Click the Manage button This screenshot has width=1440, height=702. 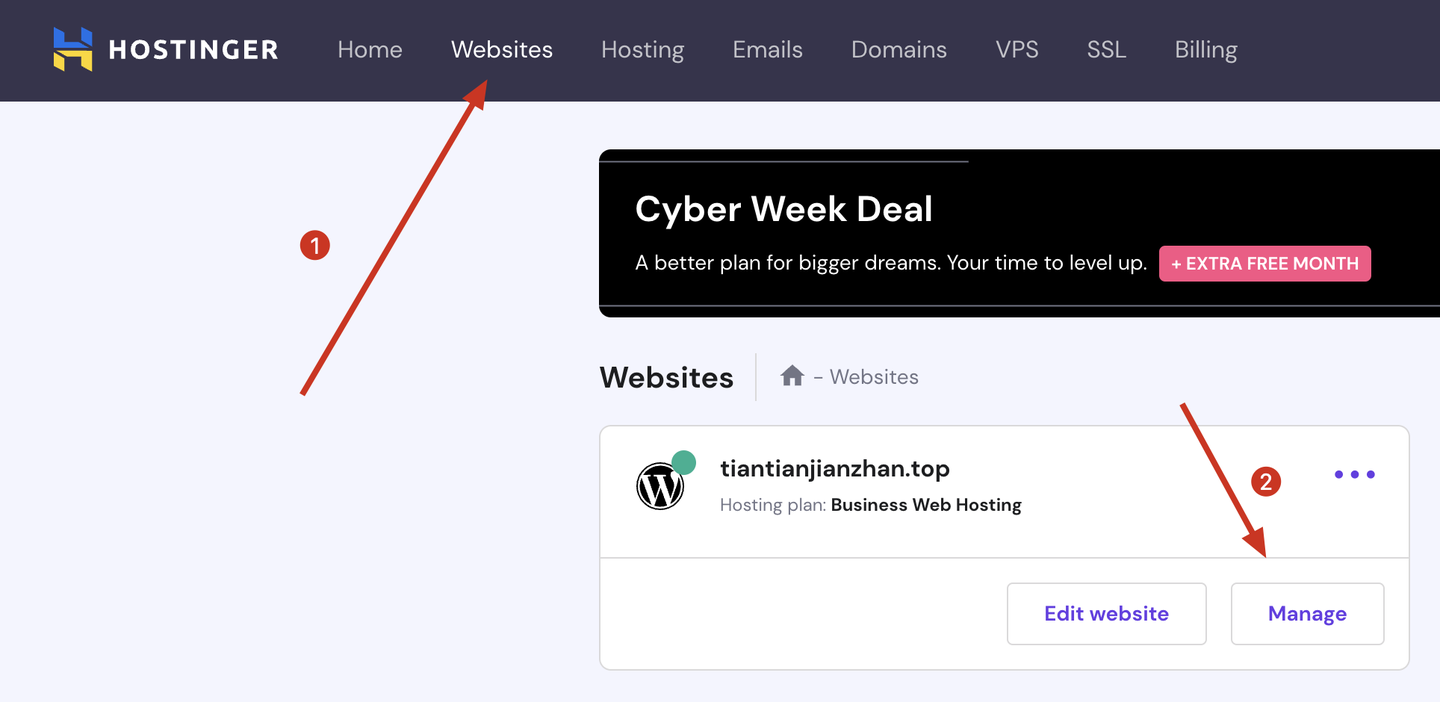[1307, 614]
